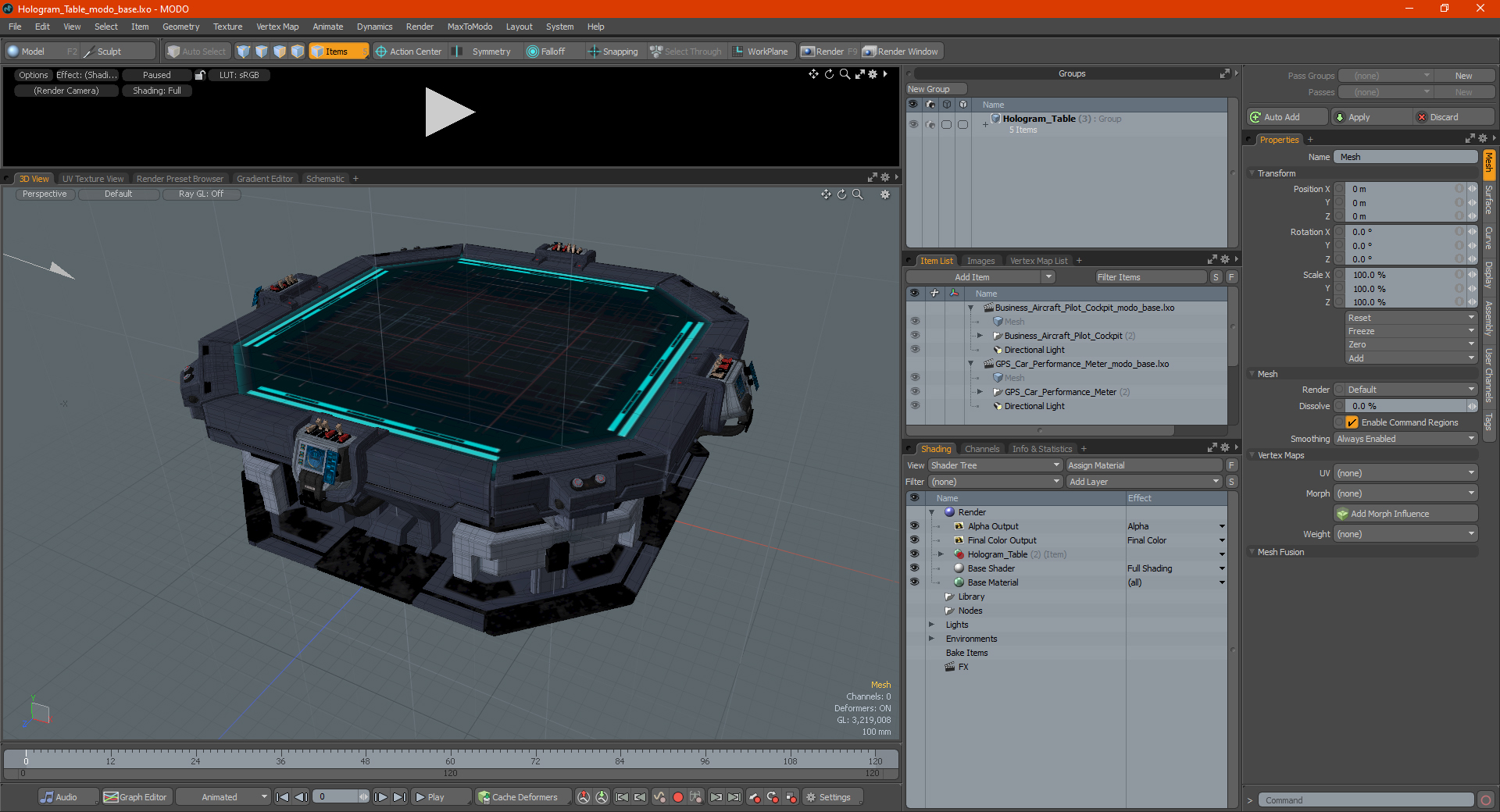1500x812 pixels.
Task: Open the Smoothing Always Enabled dropdown
Action: [x=1405, y=439]
